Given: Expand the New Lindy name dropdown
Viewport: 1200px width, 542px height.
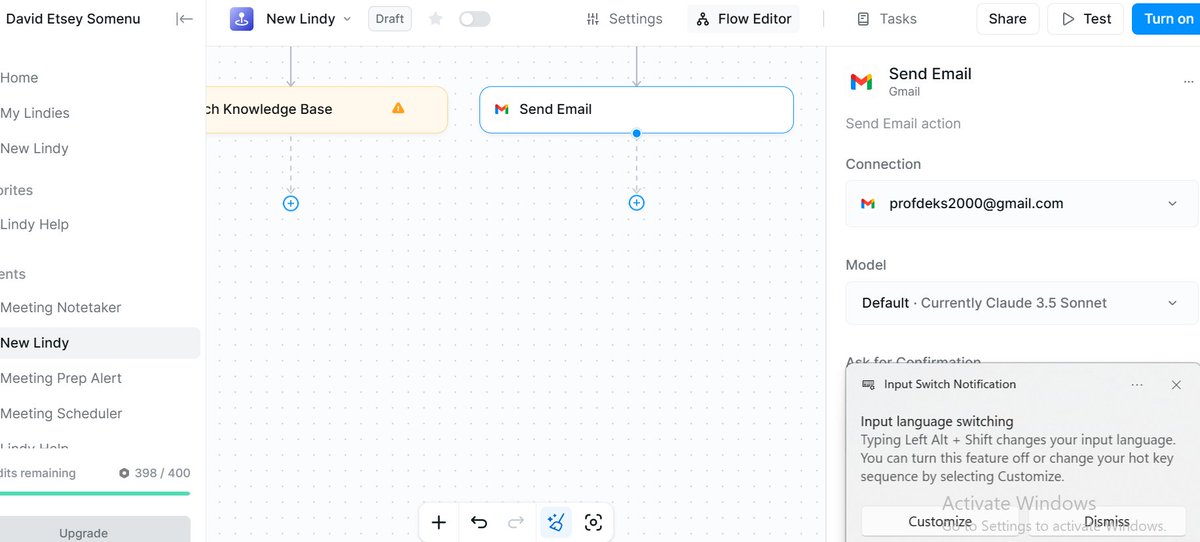Looking at the screenshot, I should coord(347,19).
